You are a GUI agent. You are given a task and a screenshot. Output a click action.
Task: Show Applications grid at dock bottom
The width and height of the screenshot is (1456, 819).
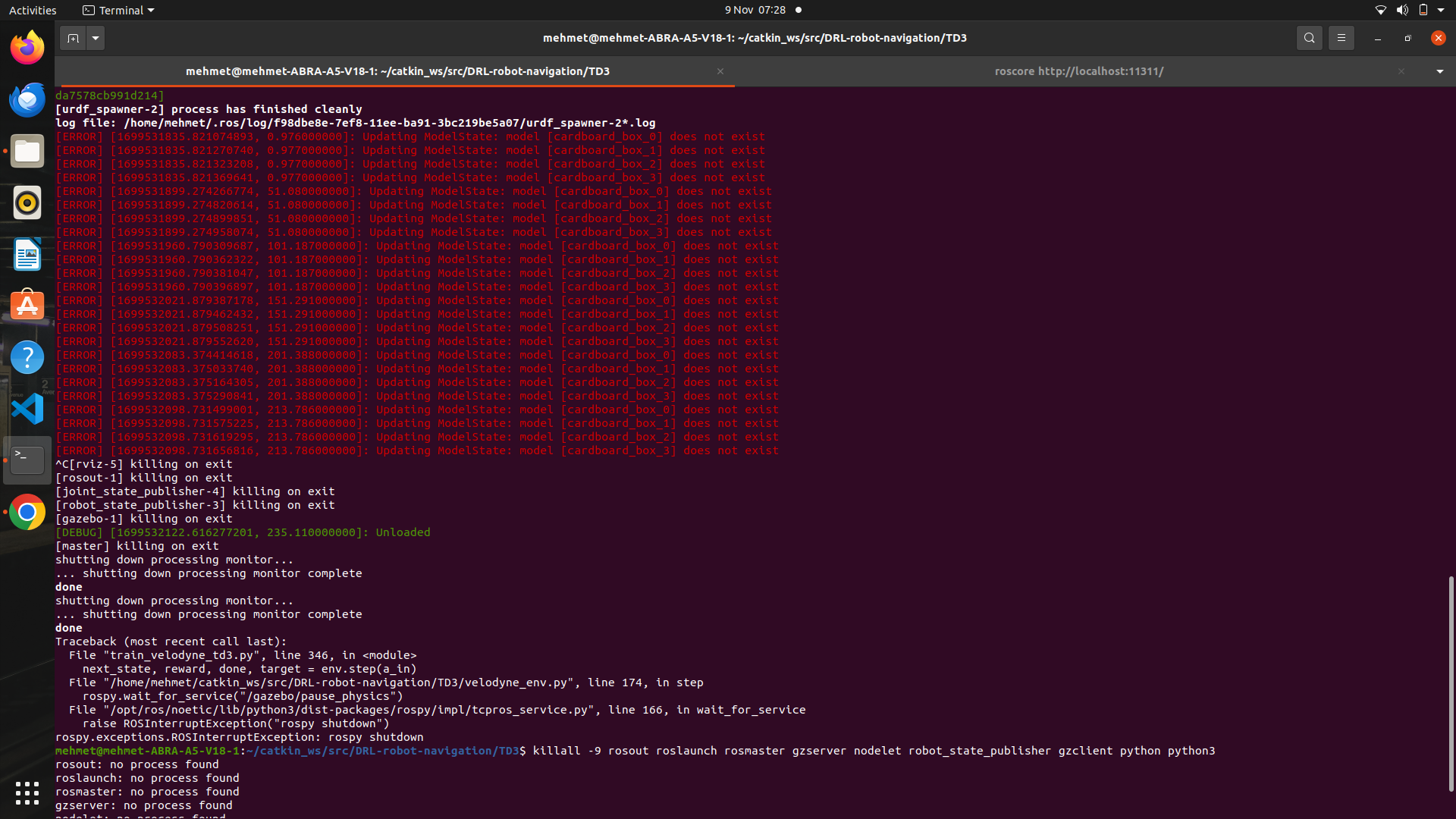(x=27, y=792)
